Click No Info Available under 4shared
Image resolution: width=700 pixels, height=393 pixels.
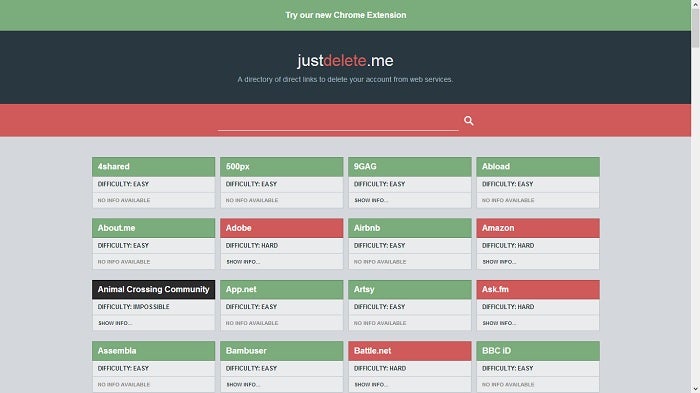click(124, 201)
